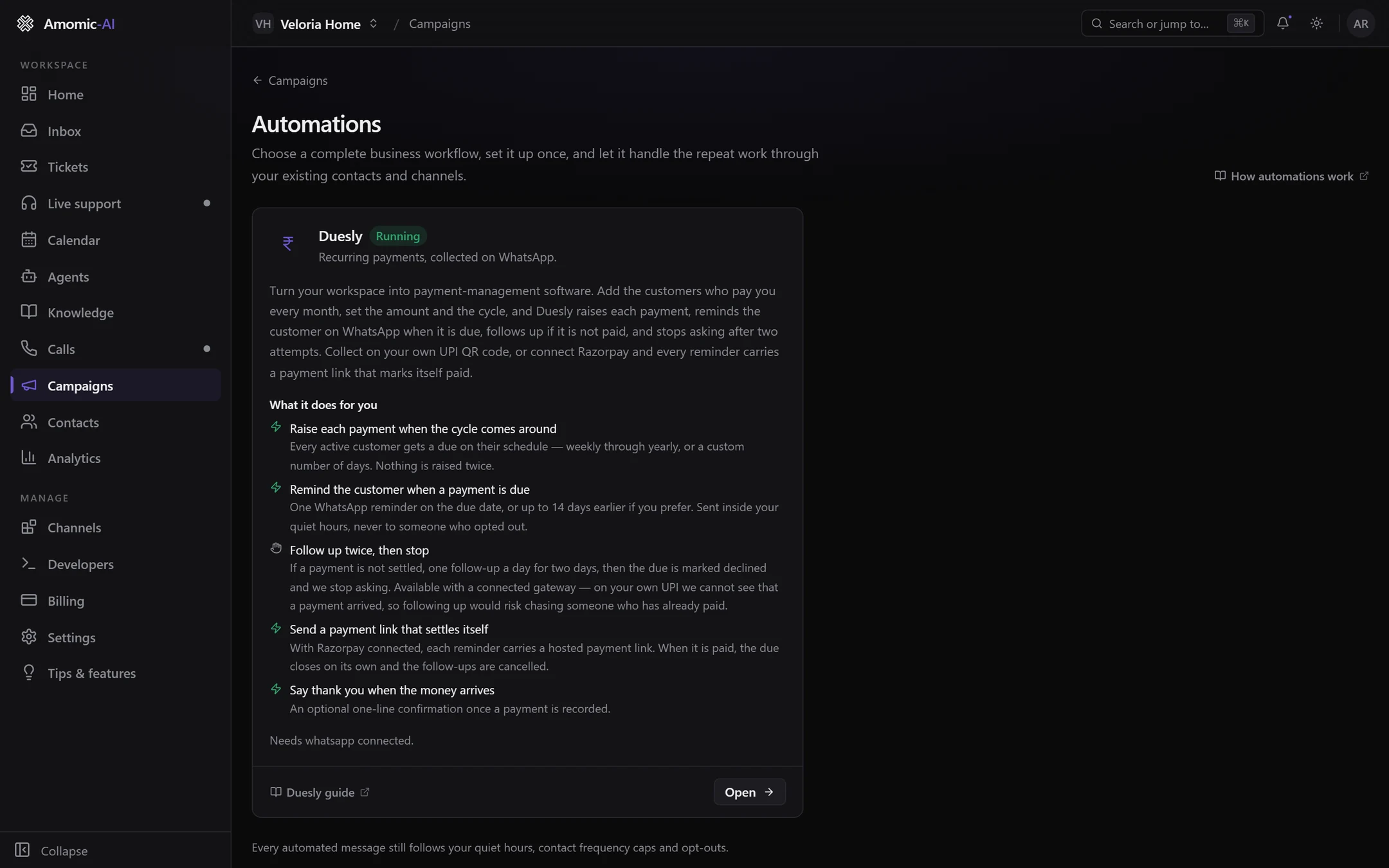Open the Tickets icon in sidebar
Viewport: 1389px width, 868px height.
pos(28,167)
